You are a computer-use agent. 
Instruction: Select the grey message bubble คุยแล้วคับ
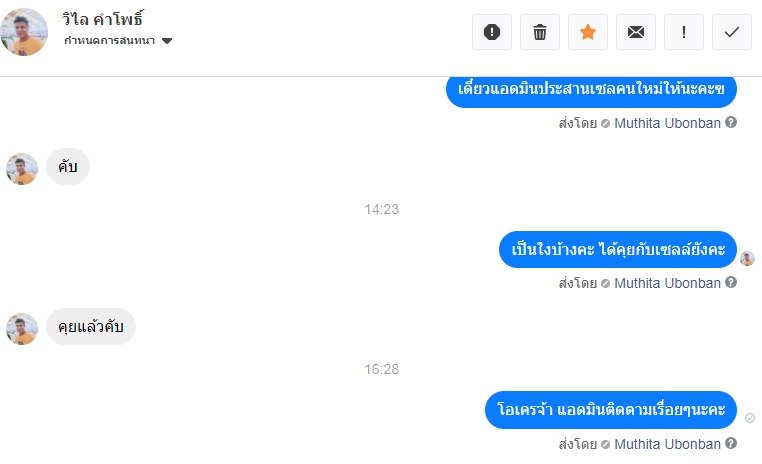click(91, 327)
